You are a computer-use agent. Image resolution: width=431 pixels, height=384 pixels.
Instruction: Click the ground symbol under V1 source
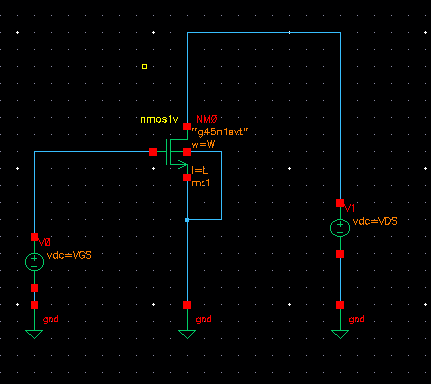tap(340, 334)
